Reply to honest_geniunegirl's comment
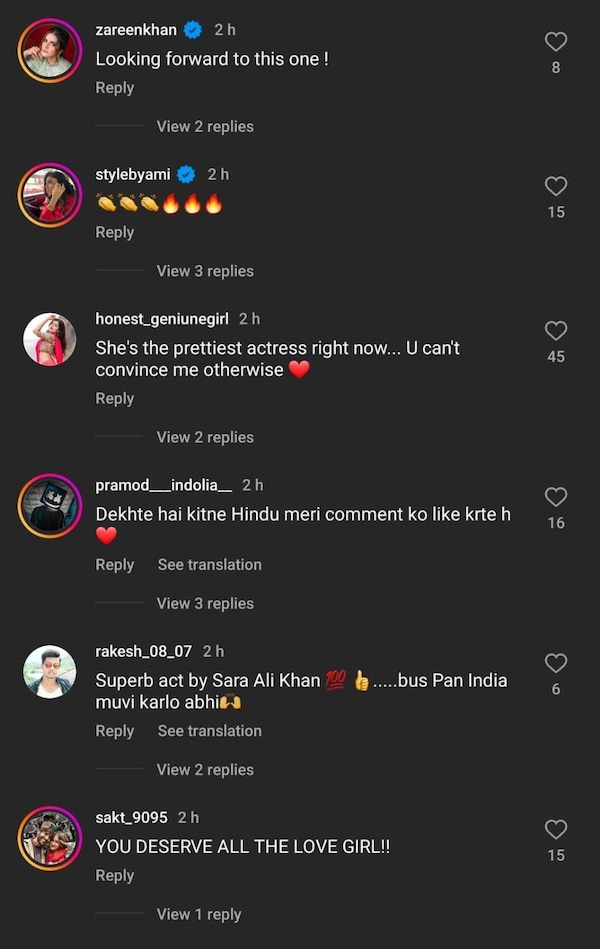The width and height of the screenshot is (600, 949). point(114,398)
